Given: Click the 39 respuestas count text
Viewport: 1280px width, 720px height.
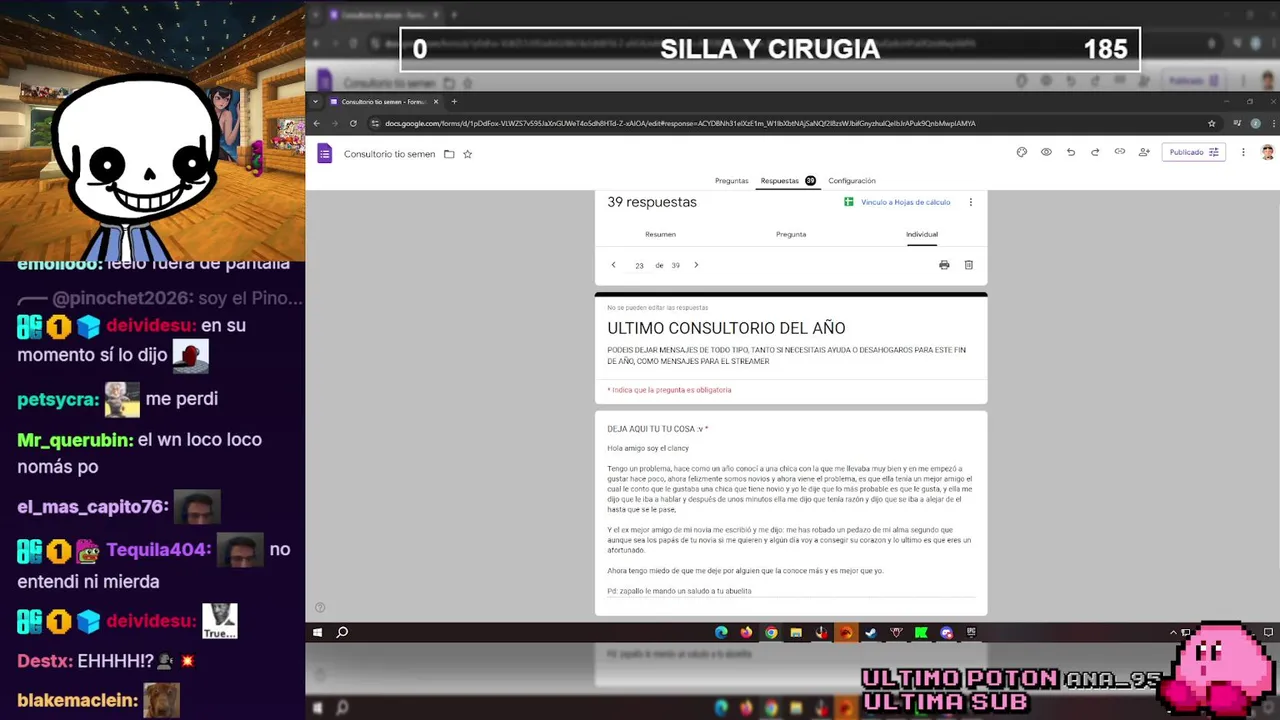Looking at the screenshot, I should (652, 202).
